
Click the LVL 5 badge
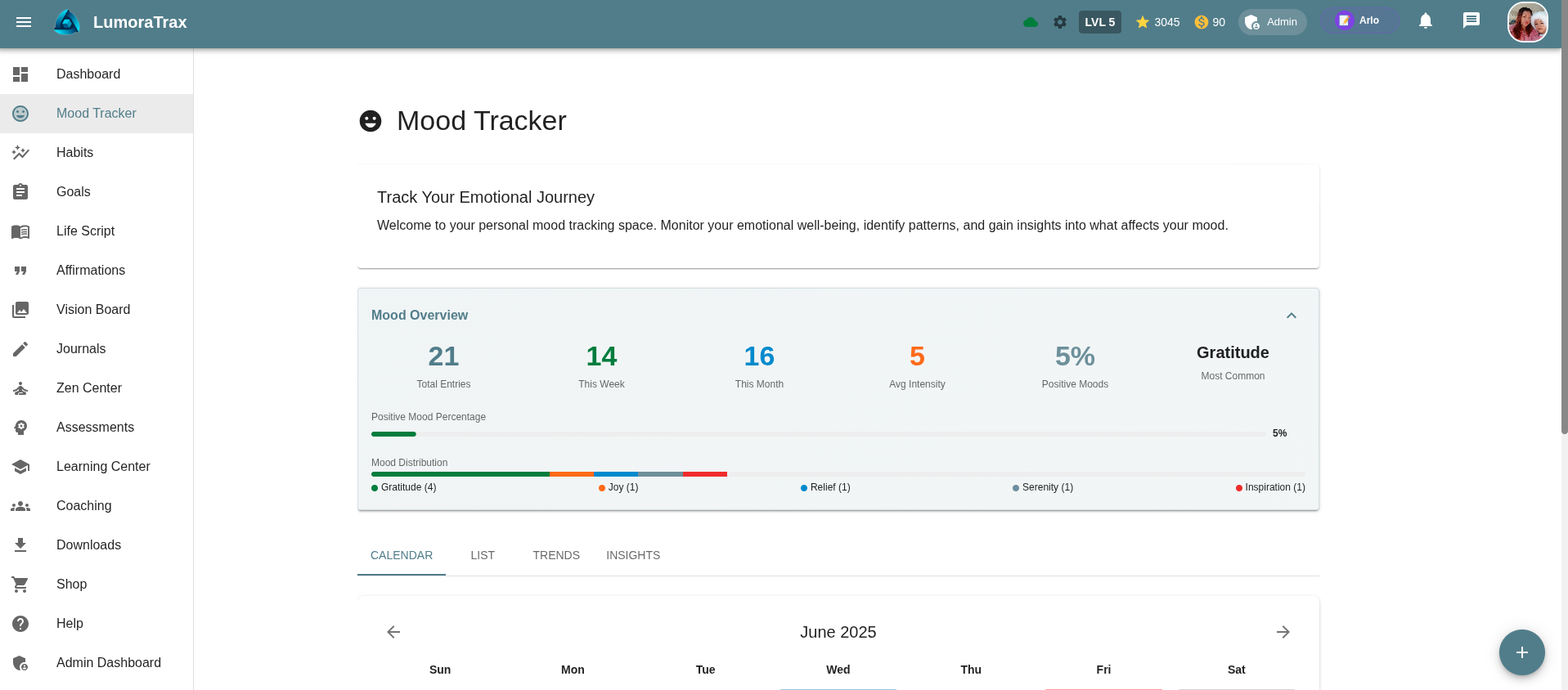1099,22
